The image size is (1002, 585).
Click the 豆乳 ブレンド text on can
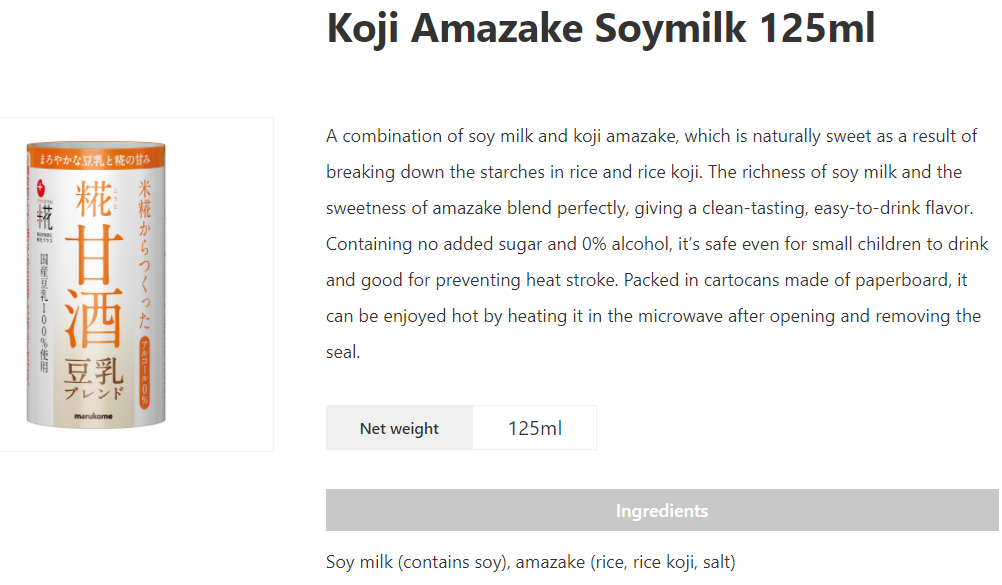(94, 379)
